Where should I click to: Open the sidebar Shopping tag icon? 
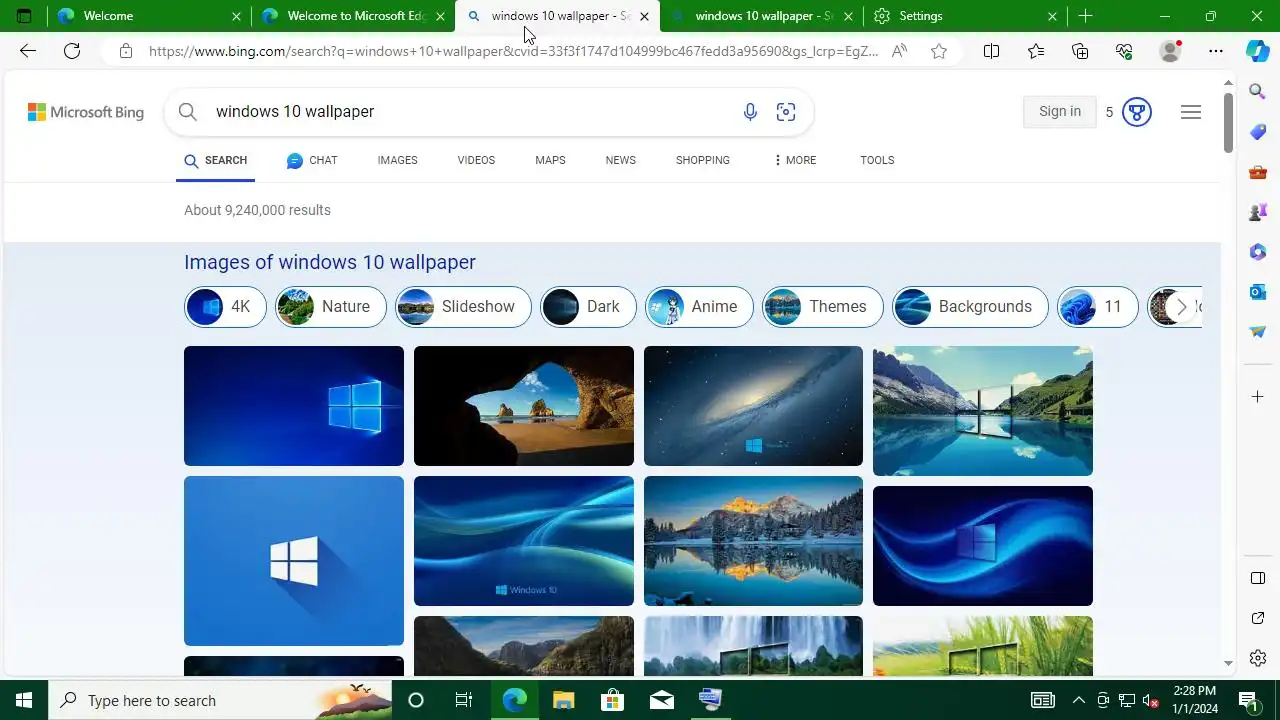[x=1258, y=132]
